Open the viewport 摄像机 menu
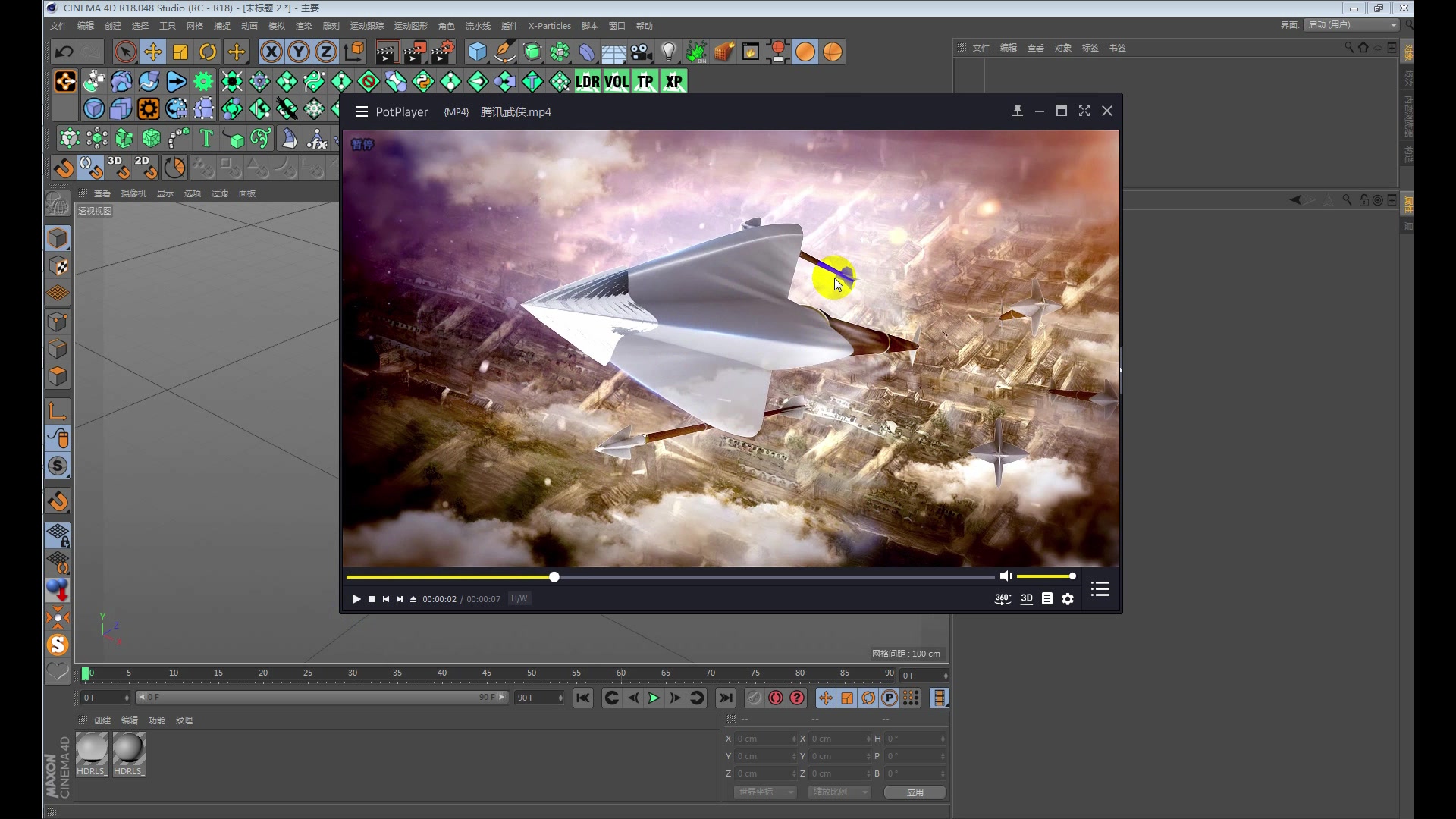The width and height of the screenshot is (1456, 819). (x=133, y=193)
